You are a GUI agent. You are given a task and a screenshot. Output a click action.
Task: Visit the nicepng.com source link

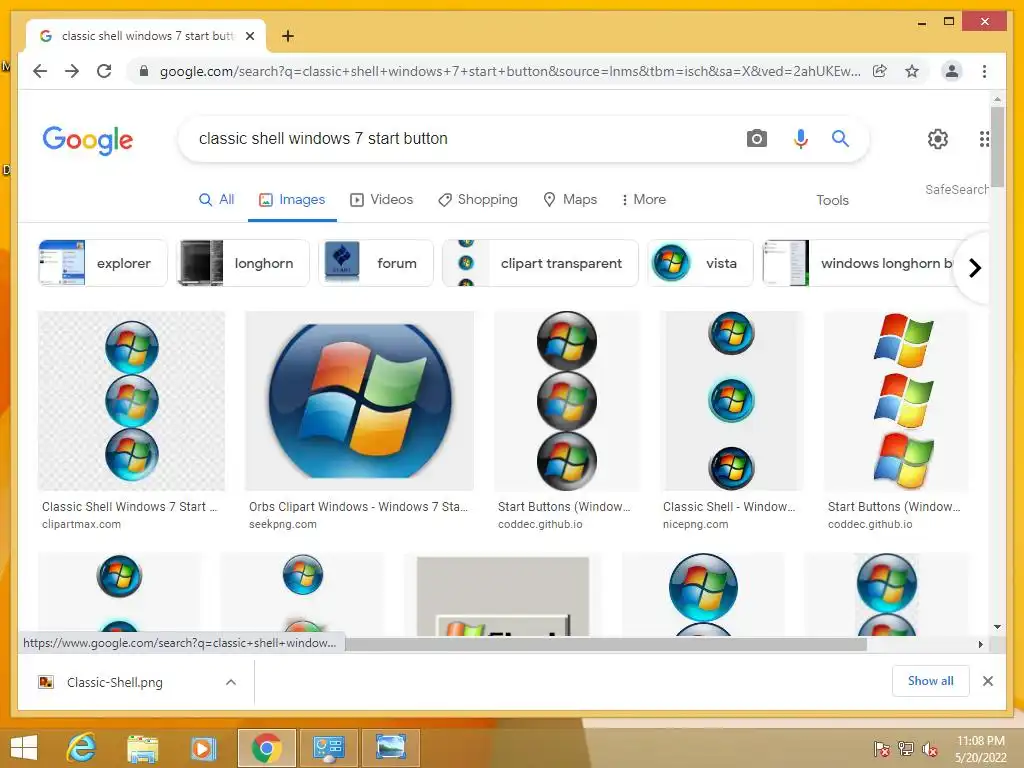696,524
